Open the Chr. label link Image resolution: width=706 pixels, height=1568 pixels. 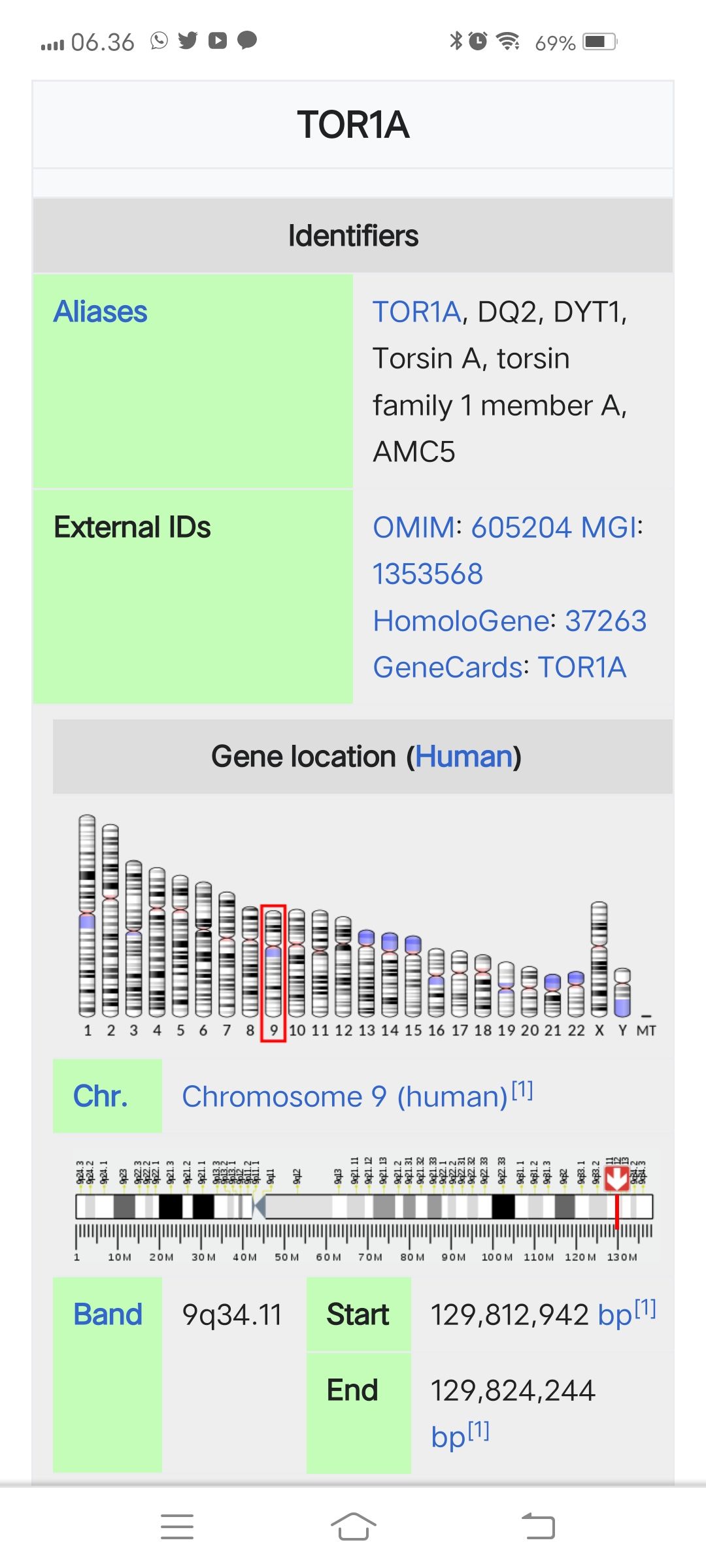[x=100, y=1096]
